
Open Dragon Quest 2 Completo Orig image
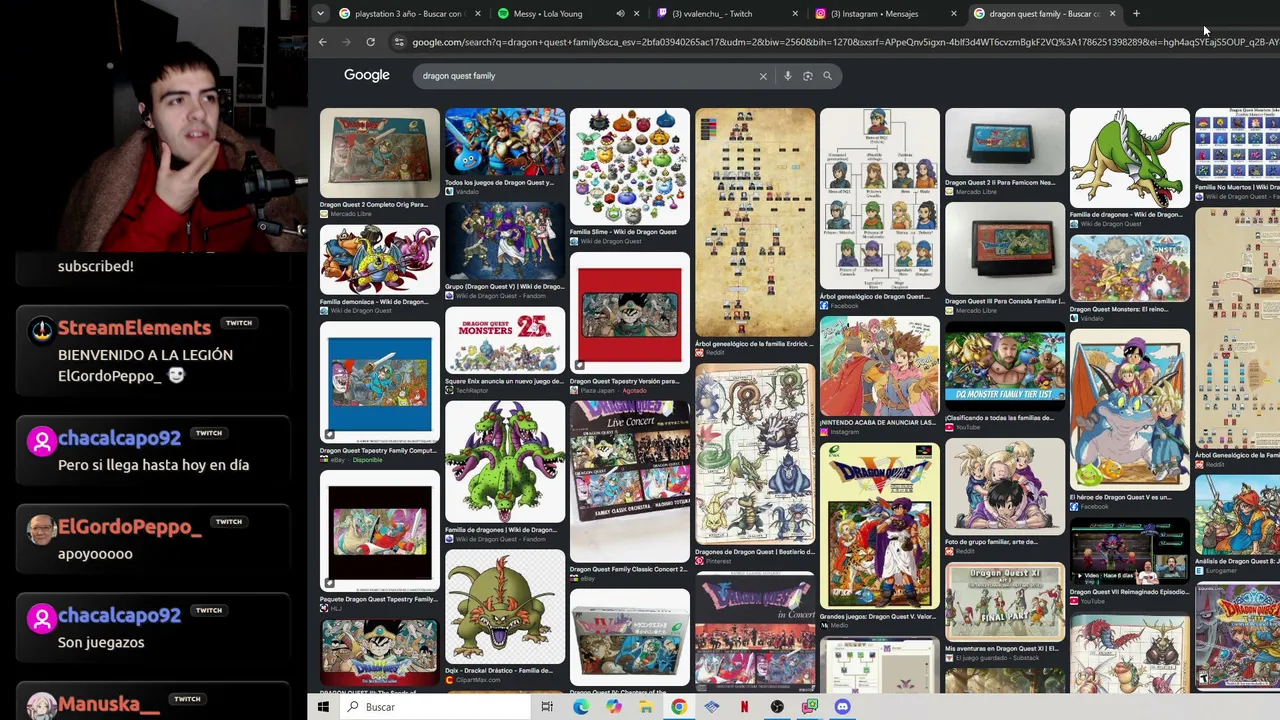(x=379, y=153)
